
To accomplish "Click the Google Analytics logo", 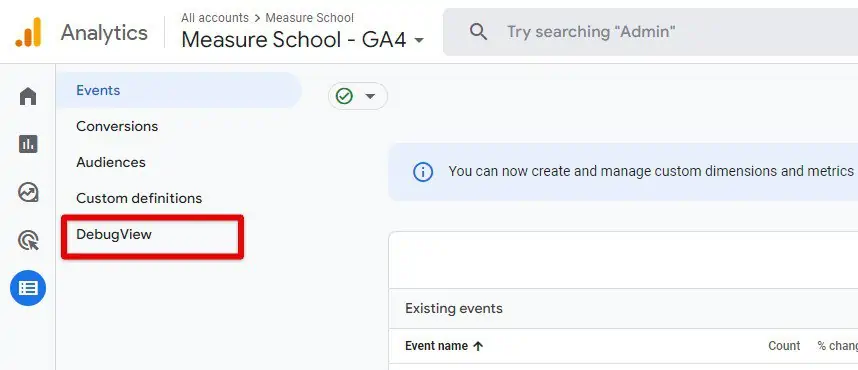I will coord(28,32).
